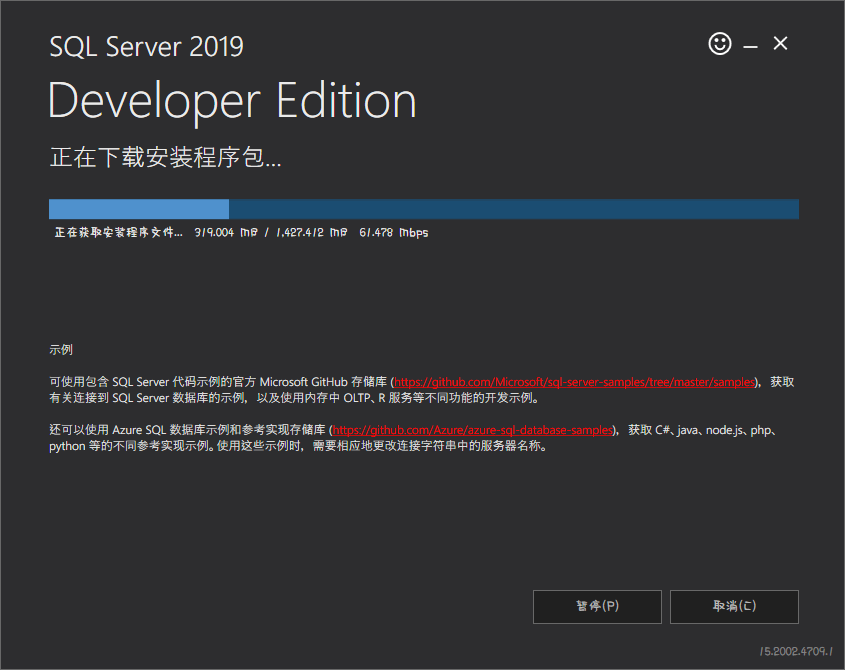Click the smiley feedback icon
Screen dimensions: 845x670
click(x=719, y=44)
